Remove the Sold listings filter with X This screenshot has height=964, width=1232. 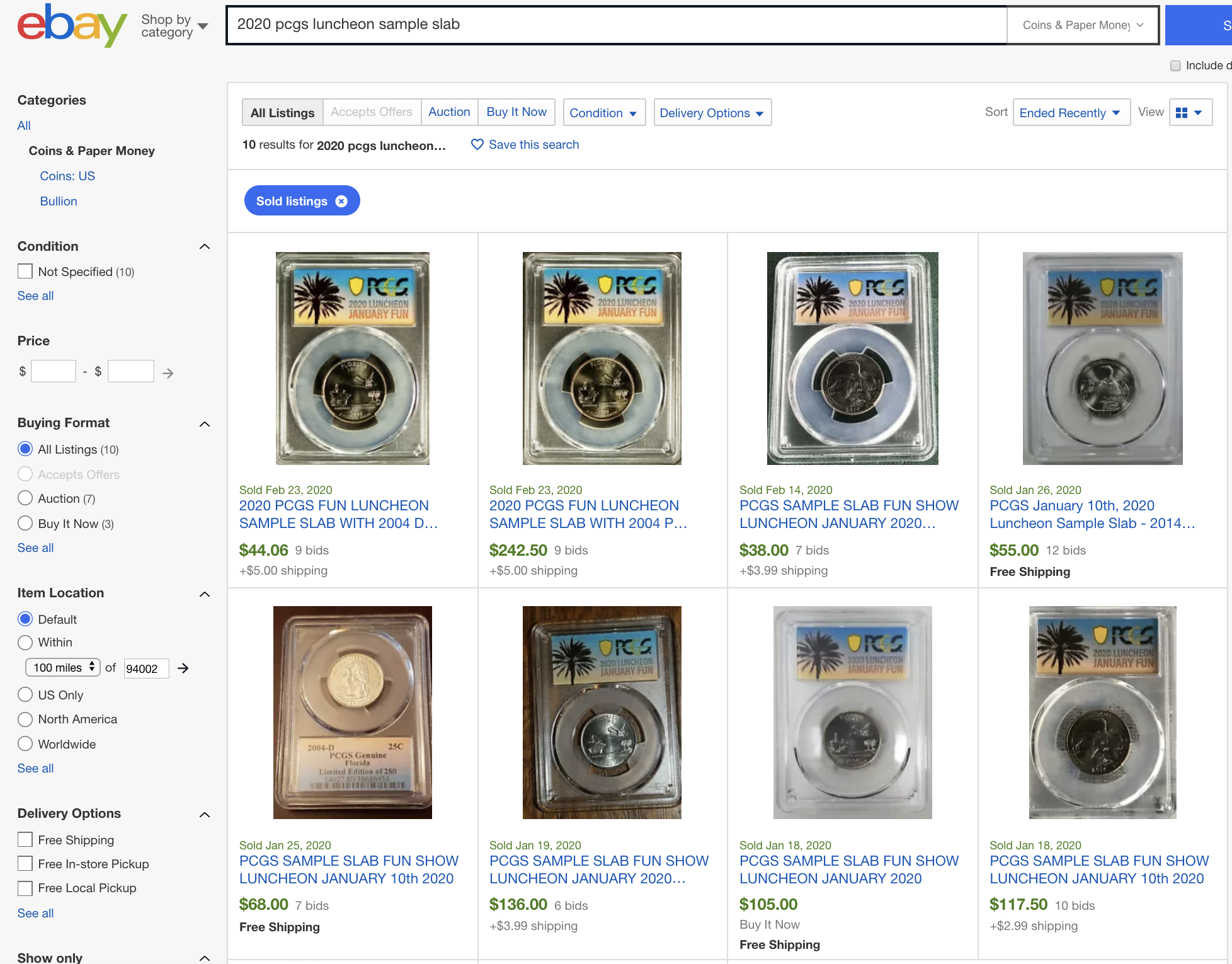[341, 201]
